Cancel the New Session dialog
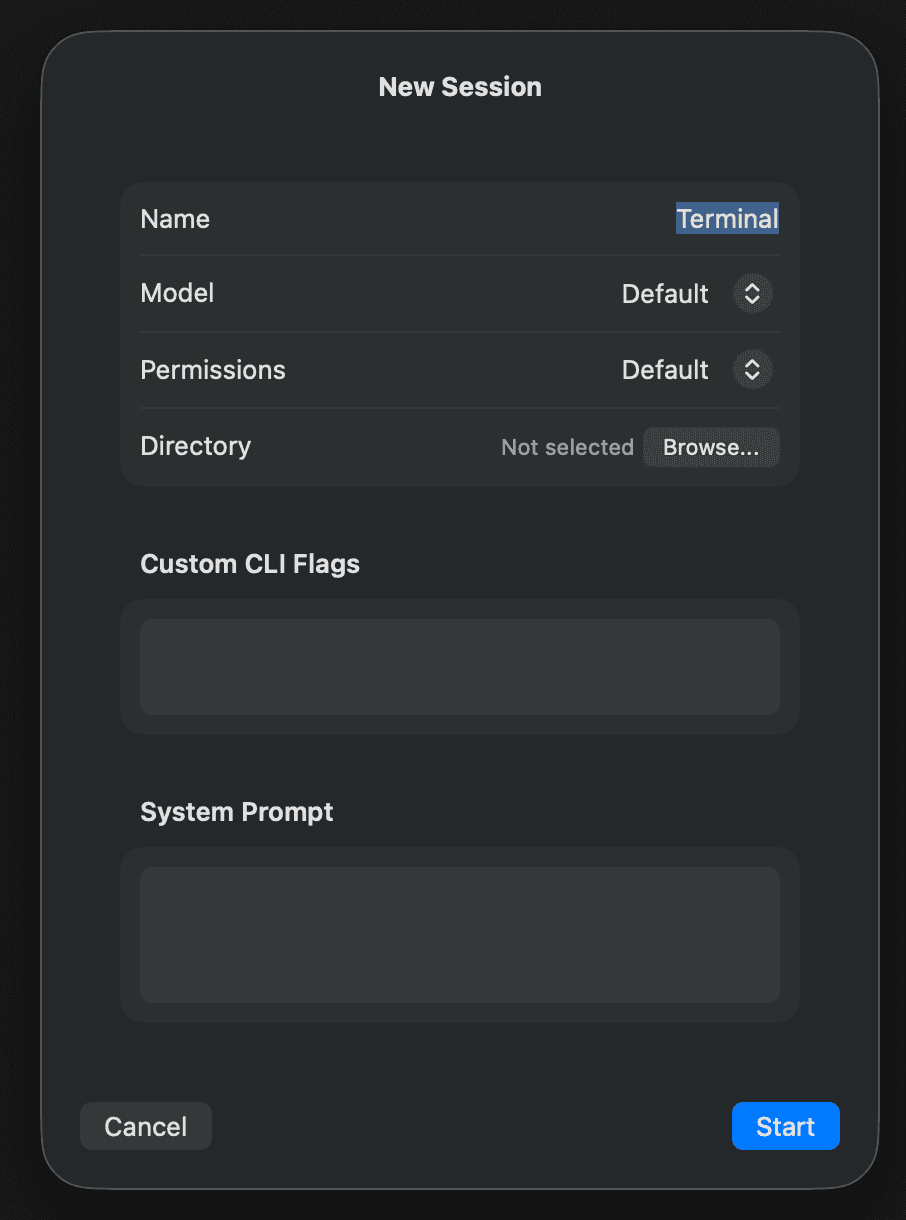This screenshot has height=1220, width=906. point(146,1127)
